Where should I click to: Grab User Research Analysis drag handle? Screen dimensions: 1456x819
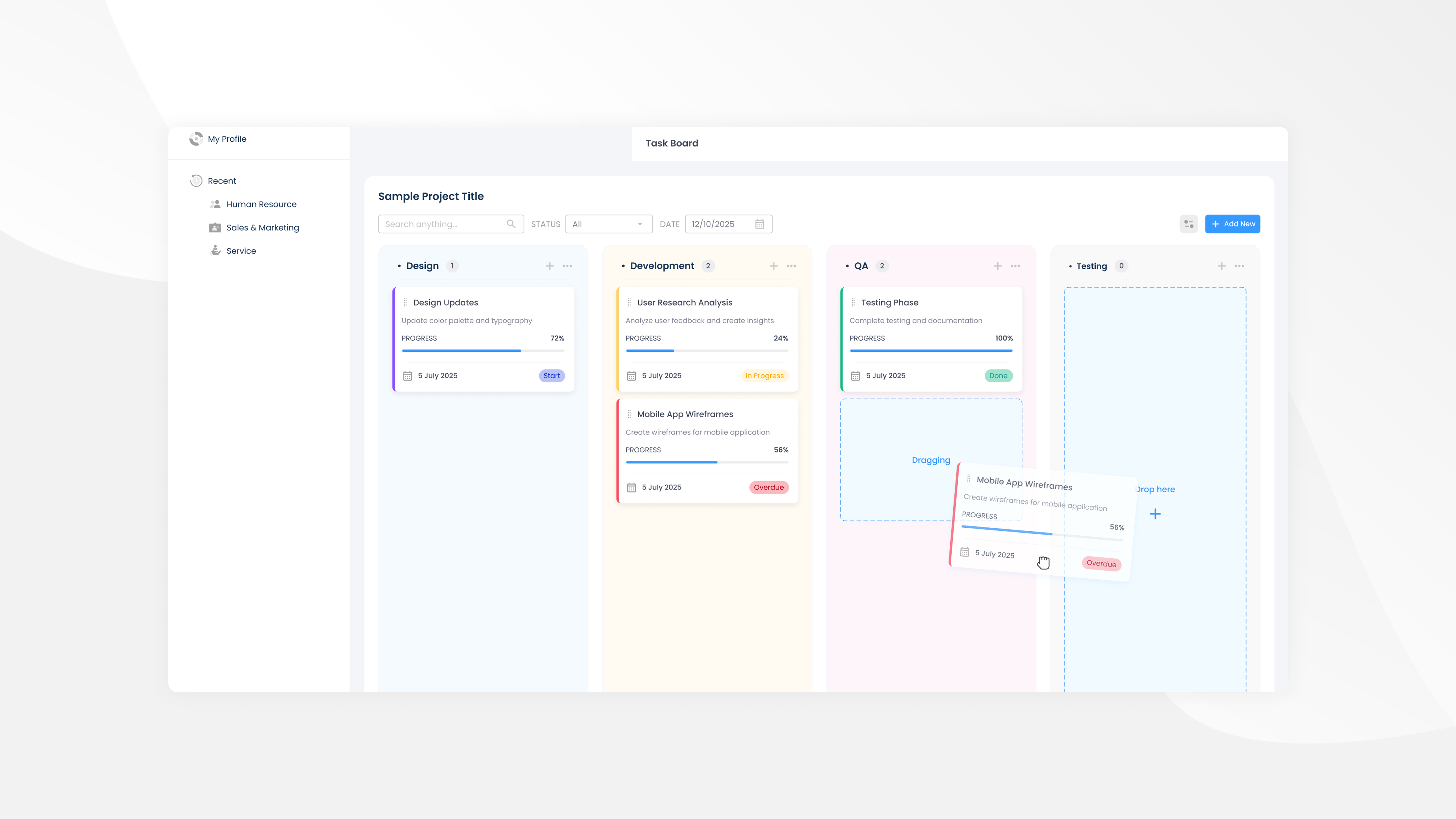tap(629, 302)
